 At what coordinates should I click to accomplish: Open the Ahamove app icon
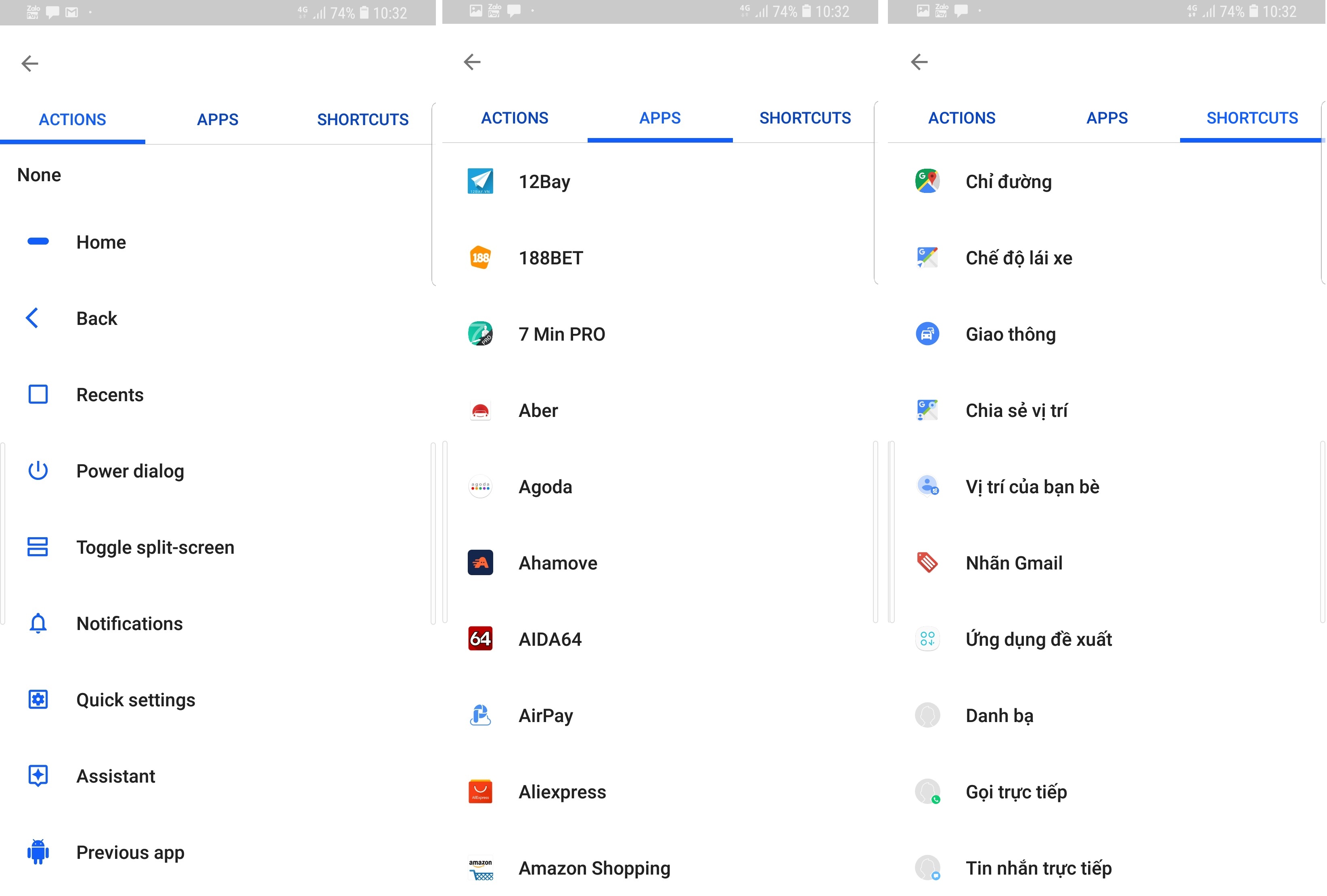click(480, 563)
